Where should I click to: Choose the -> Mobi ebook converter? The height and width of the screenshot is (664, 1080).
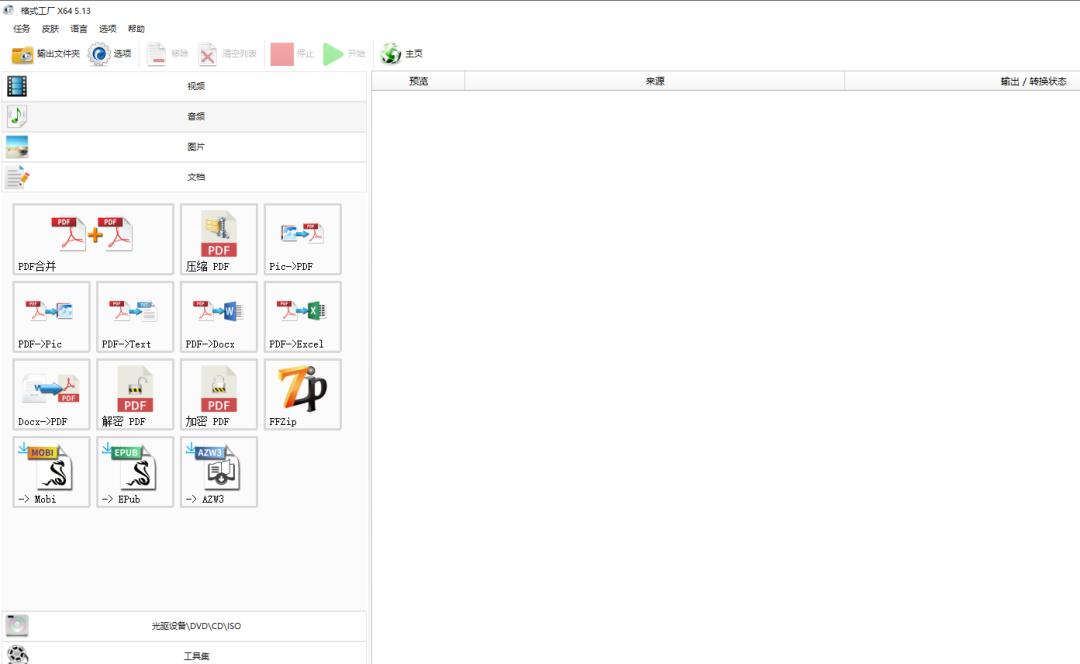coord(52,473)
